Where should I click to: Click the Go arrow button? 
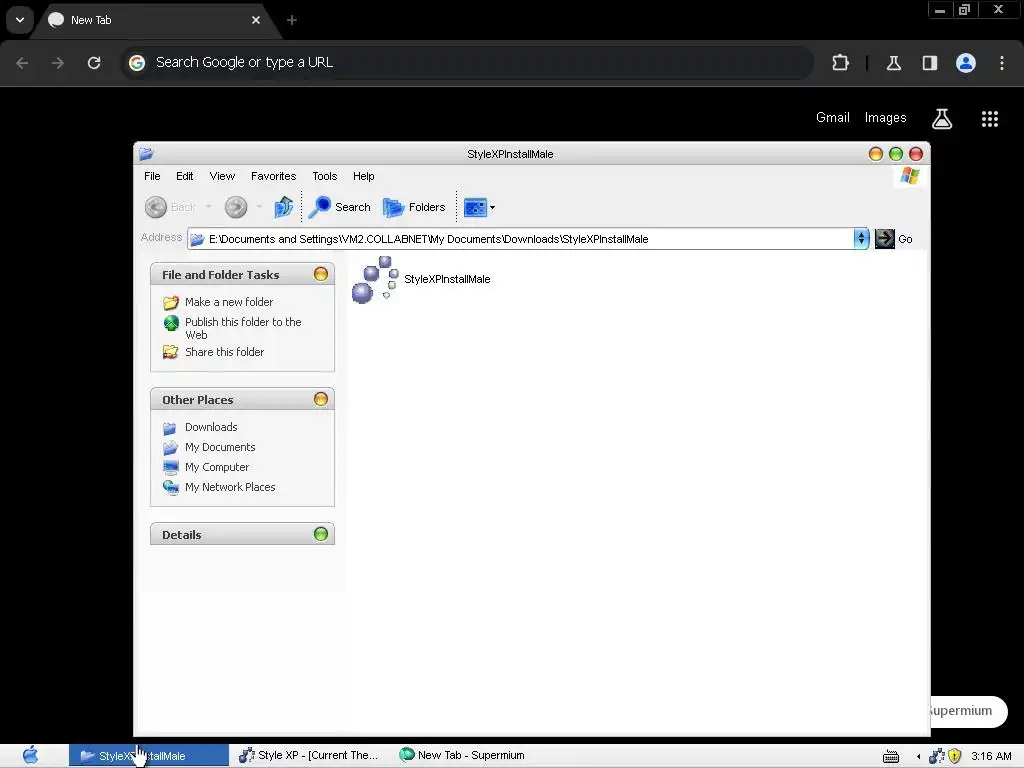coord(885,238)
